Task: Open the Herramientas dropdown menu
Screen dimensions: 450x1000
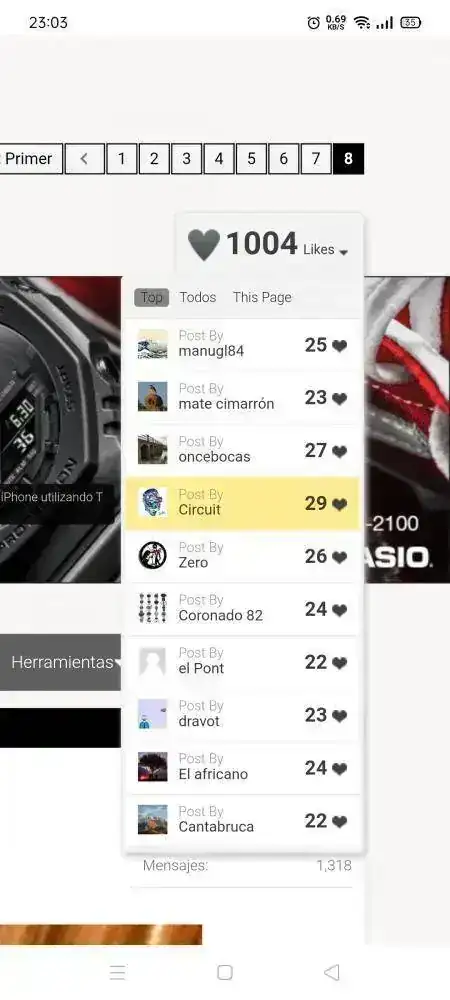Action: (x=61, y=662)
